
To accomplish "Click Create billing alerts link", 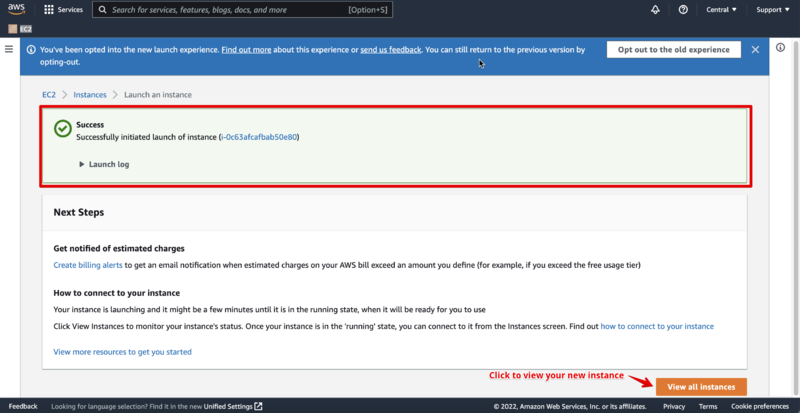I will (x=88, y=265).
